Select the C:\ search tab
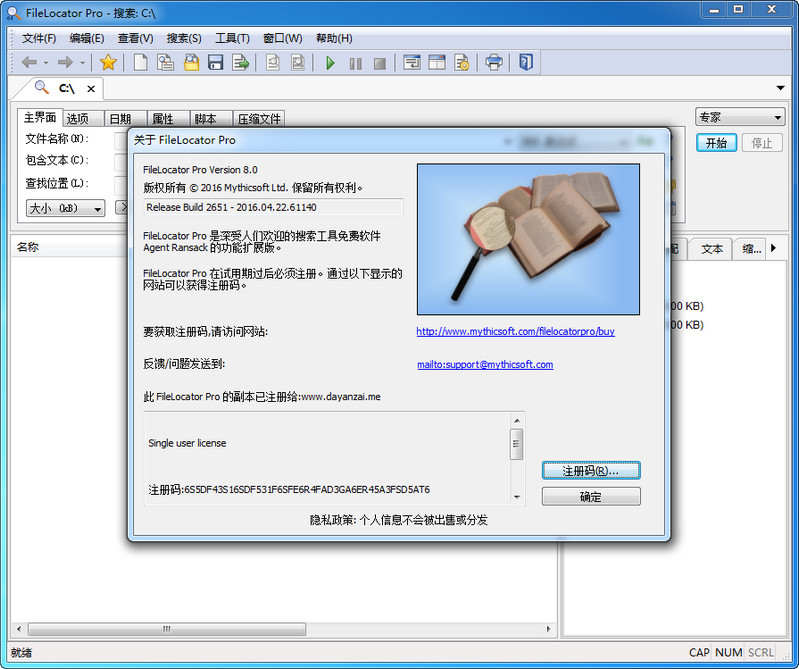 pyautogui.click(x=66, y=89)
